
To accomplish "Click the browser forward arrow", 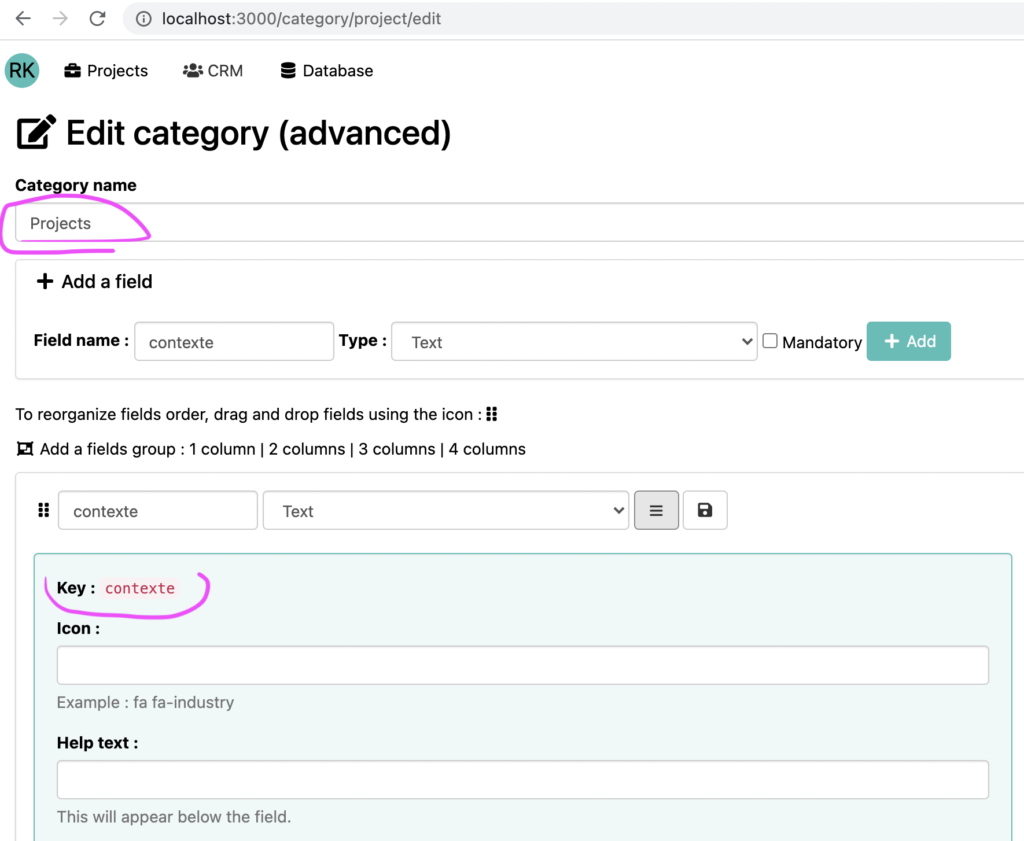I will click(60, 18).
